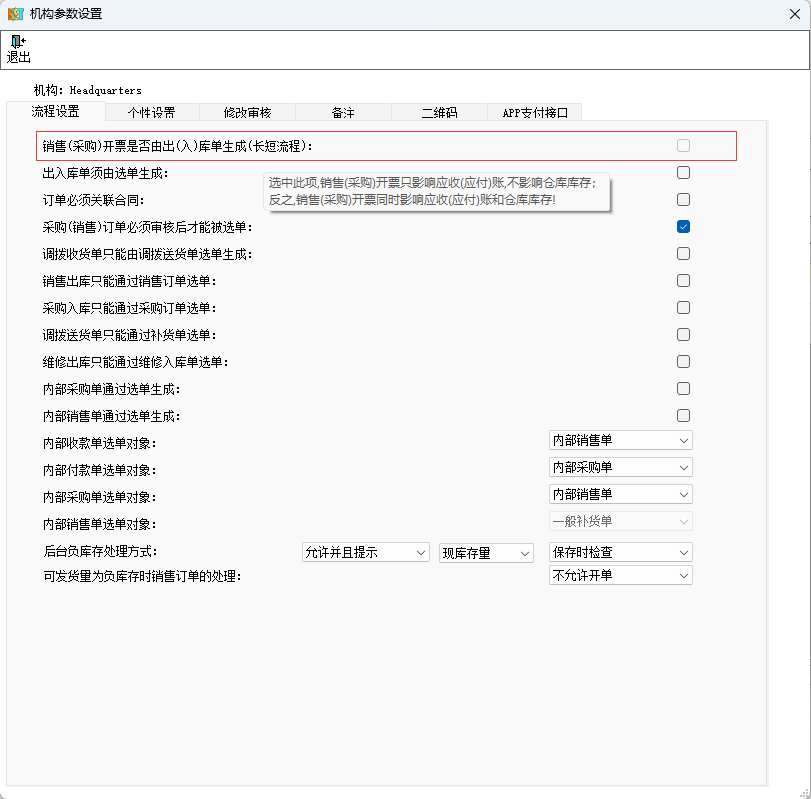Click the window resize grip corner
811x799 pixels.
coord(804,793)
